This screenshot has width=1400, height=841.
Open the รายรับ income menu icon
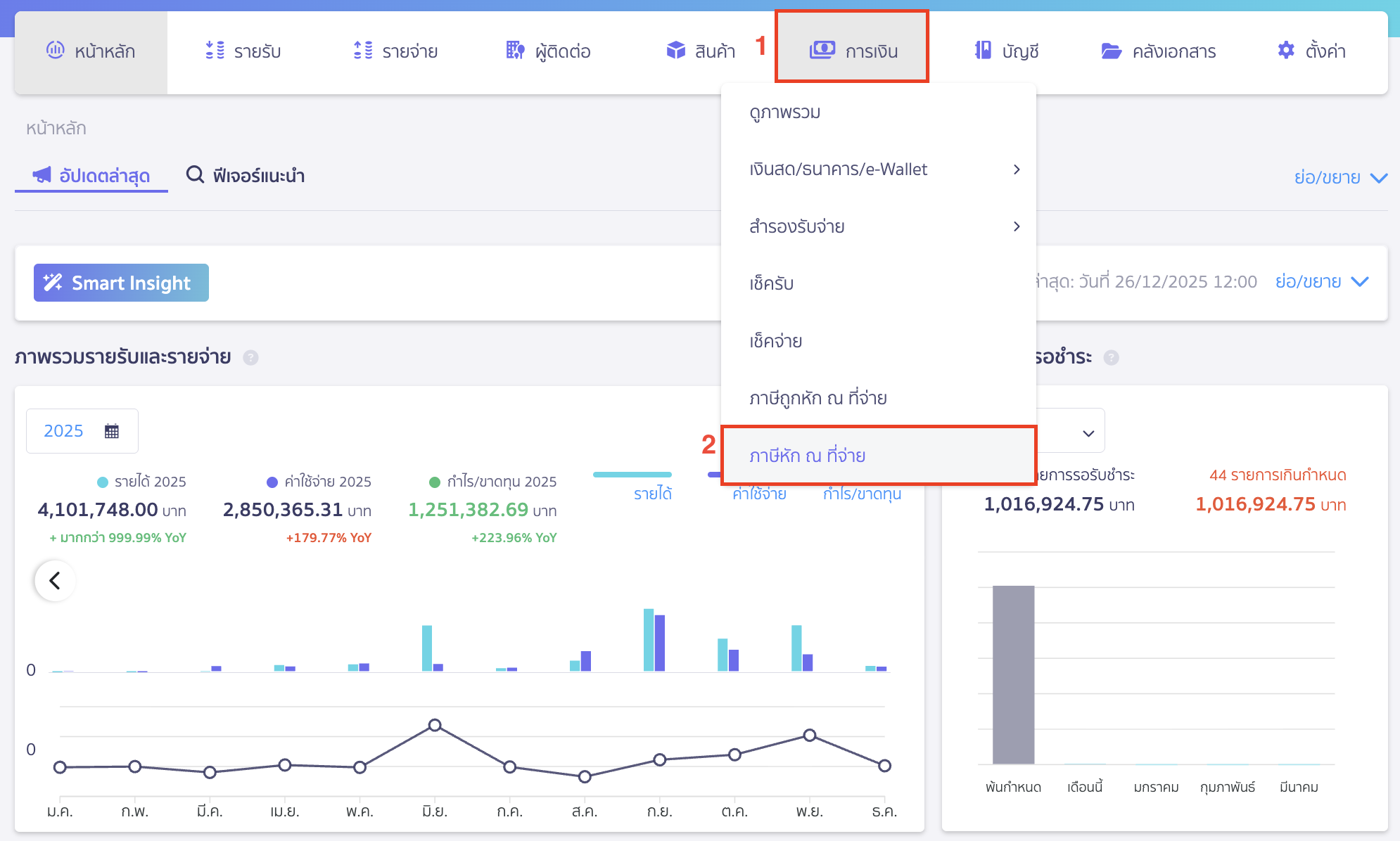(x=215, y=51)
